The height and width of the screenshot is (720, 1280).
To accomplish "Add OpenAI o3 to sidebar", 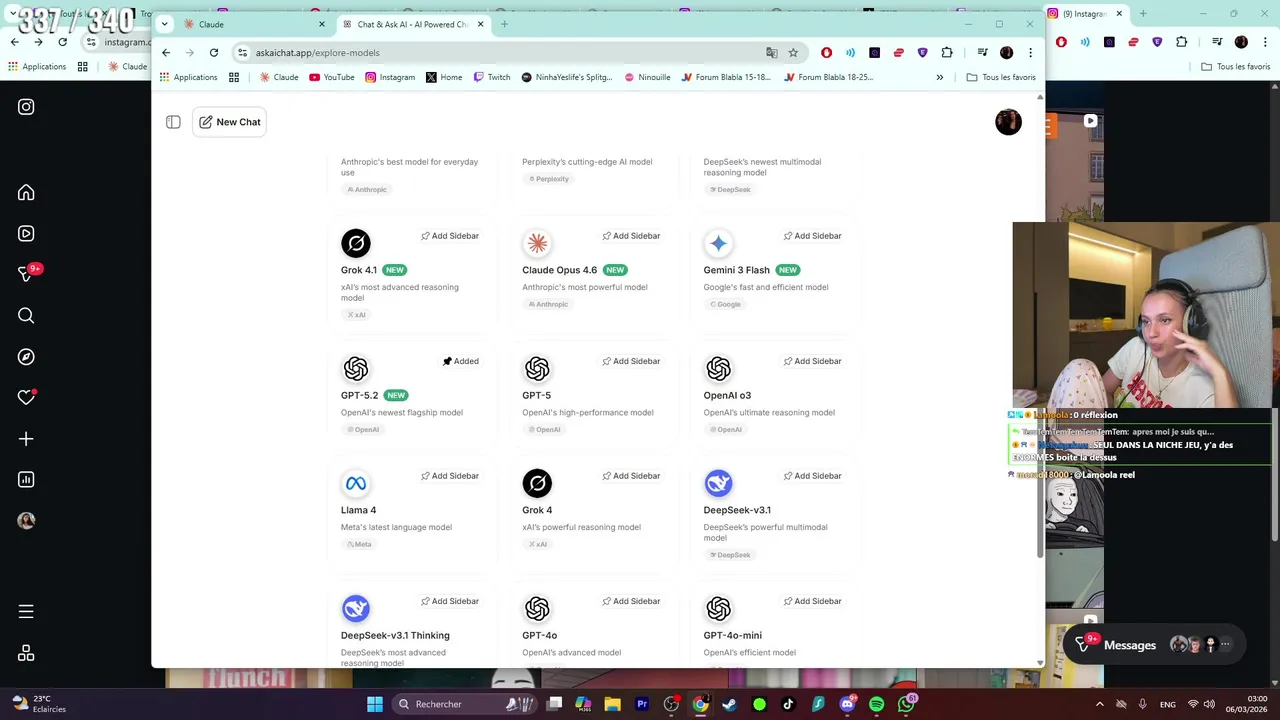I will click(812, 361).
